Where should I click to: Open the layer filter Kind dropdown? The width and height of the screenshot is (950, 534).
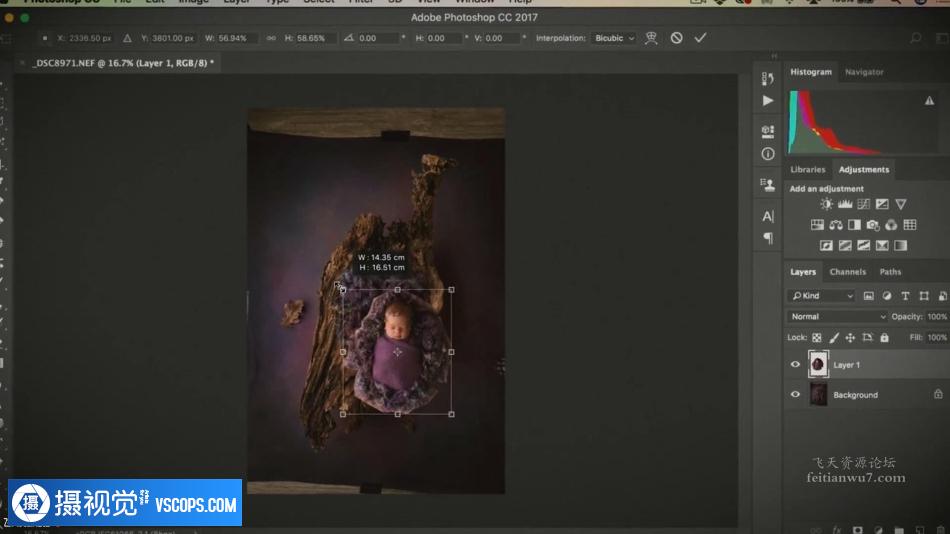[823, 296]
